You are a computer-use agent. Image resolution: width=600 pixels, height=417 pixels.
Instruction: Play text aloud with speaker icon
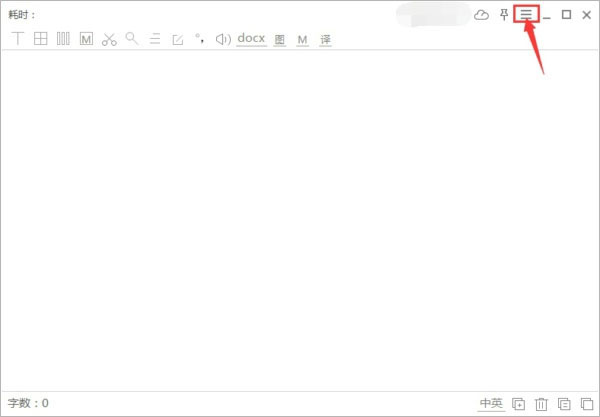click(x=223, y=39)
